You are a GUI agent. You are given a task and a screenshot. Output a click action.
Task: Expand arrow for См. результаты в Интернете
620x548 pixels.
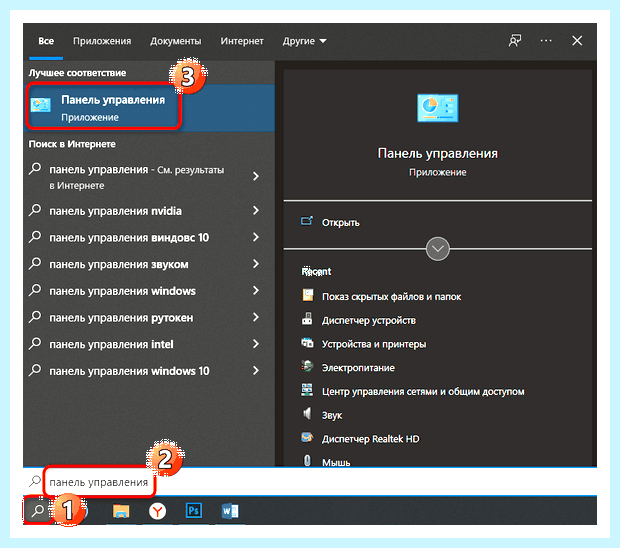pyautogui.click(x=256, y=176)
